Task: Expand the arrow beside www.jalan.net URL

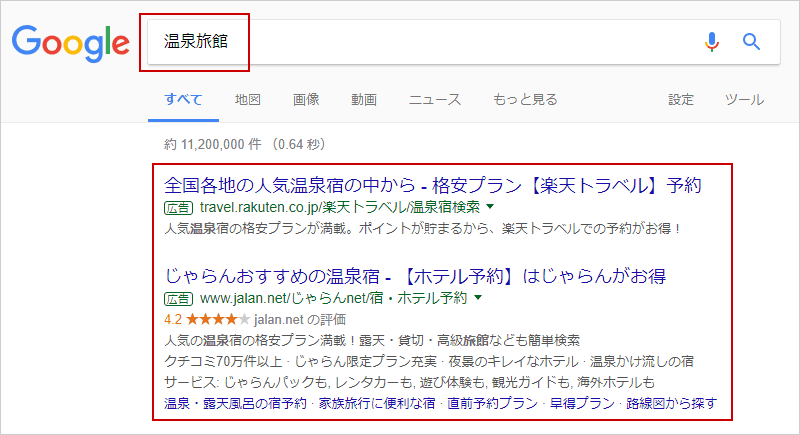Action: 478,297
